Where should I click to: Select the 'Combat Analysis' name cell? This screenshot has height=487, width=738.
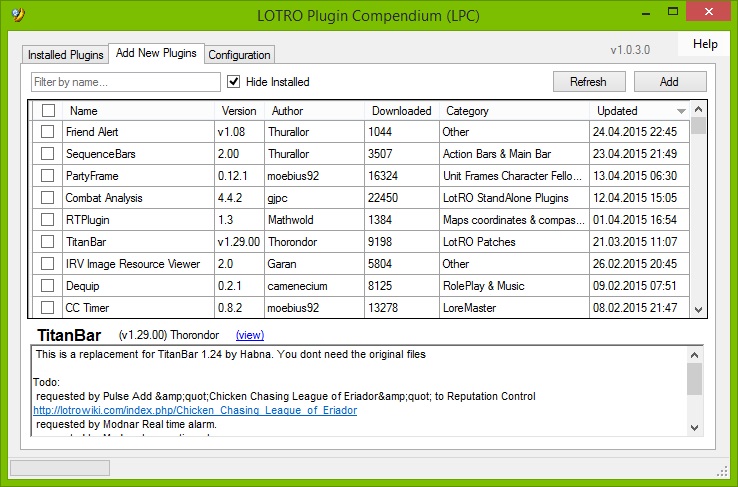138,198
